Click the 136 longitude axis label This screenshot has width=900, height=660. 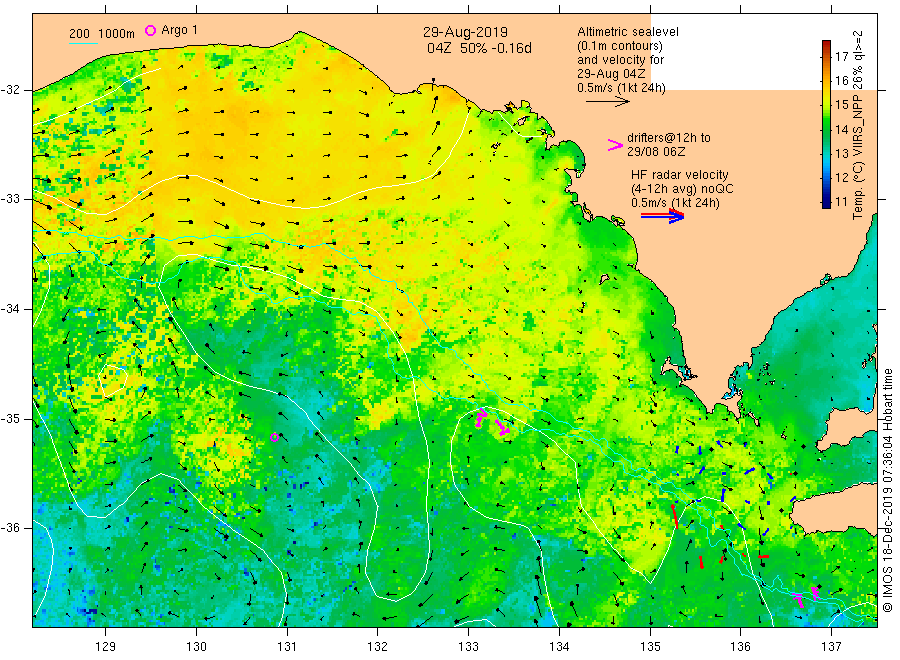pyautogui.click(x=740, y=647)
